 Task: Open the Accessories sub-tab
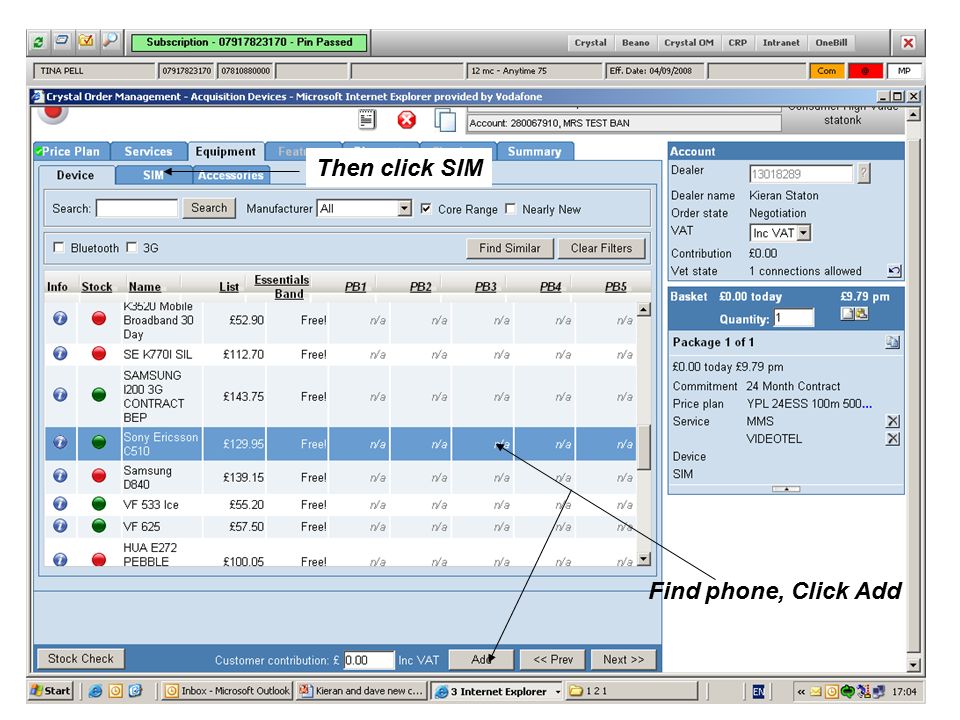[x=230, y=175]
